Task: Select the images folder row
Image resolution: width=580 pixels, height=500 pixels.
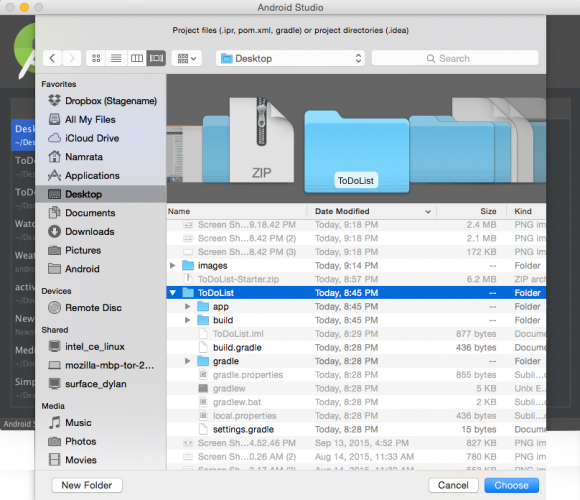Action: pos(356,266)
